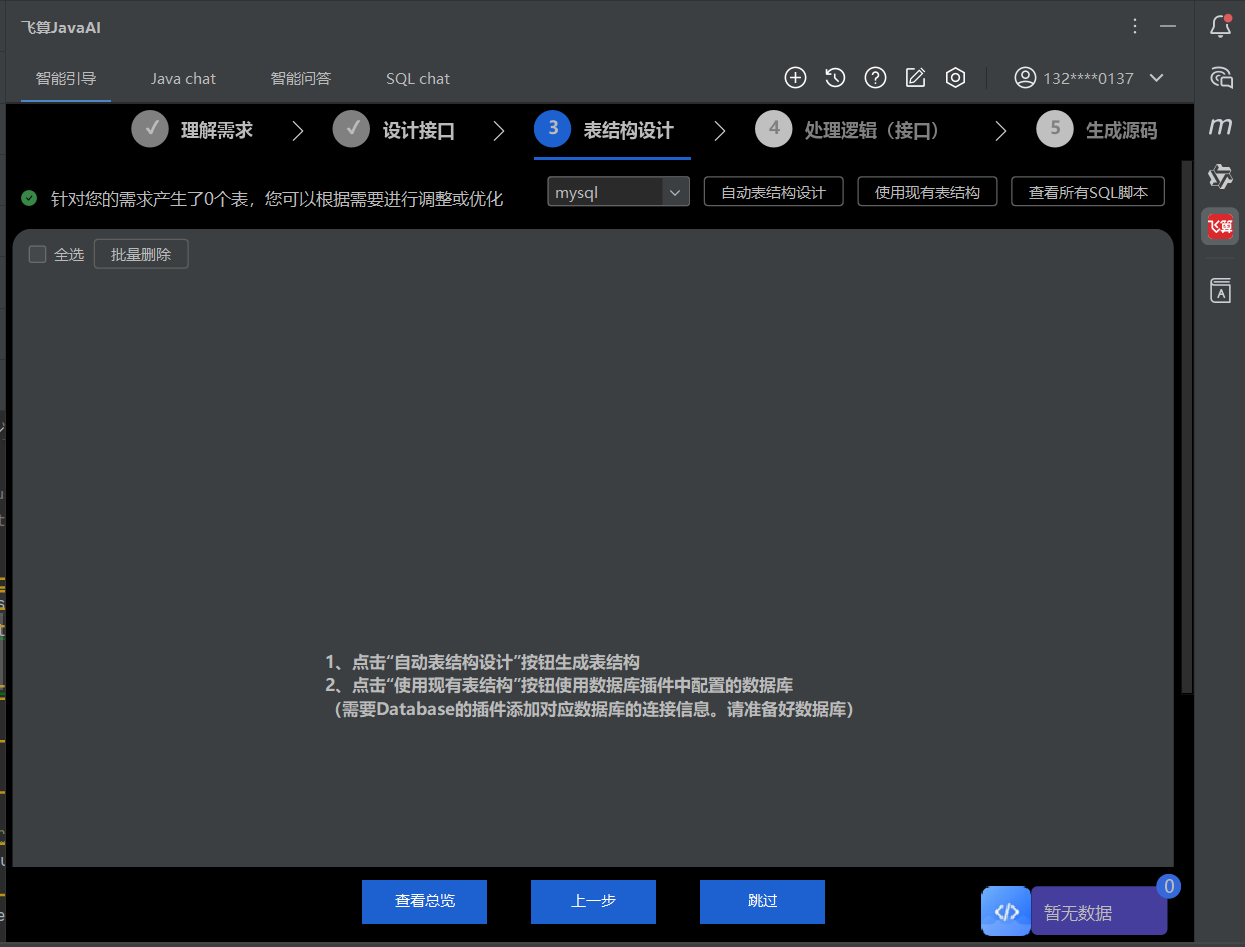The image size is (1245, 947).
Task: Open the three-dot options menu
Action: [x=1135, y=27]
